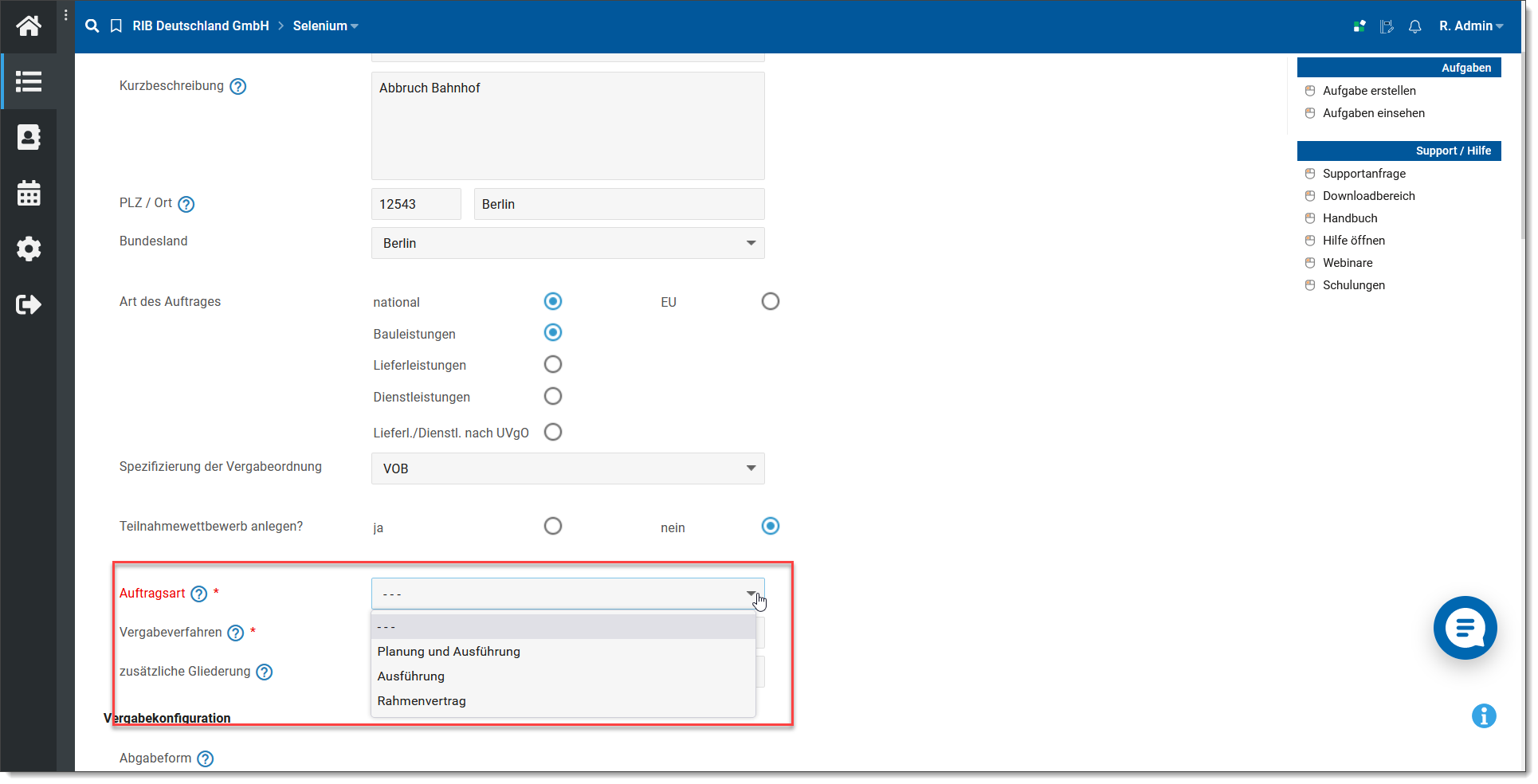Open Handbuch link
This screenshot has height=784, width=1538.
click(1350, 218)
